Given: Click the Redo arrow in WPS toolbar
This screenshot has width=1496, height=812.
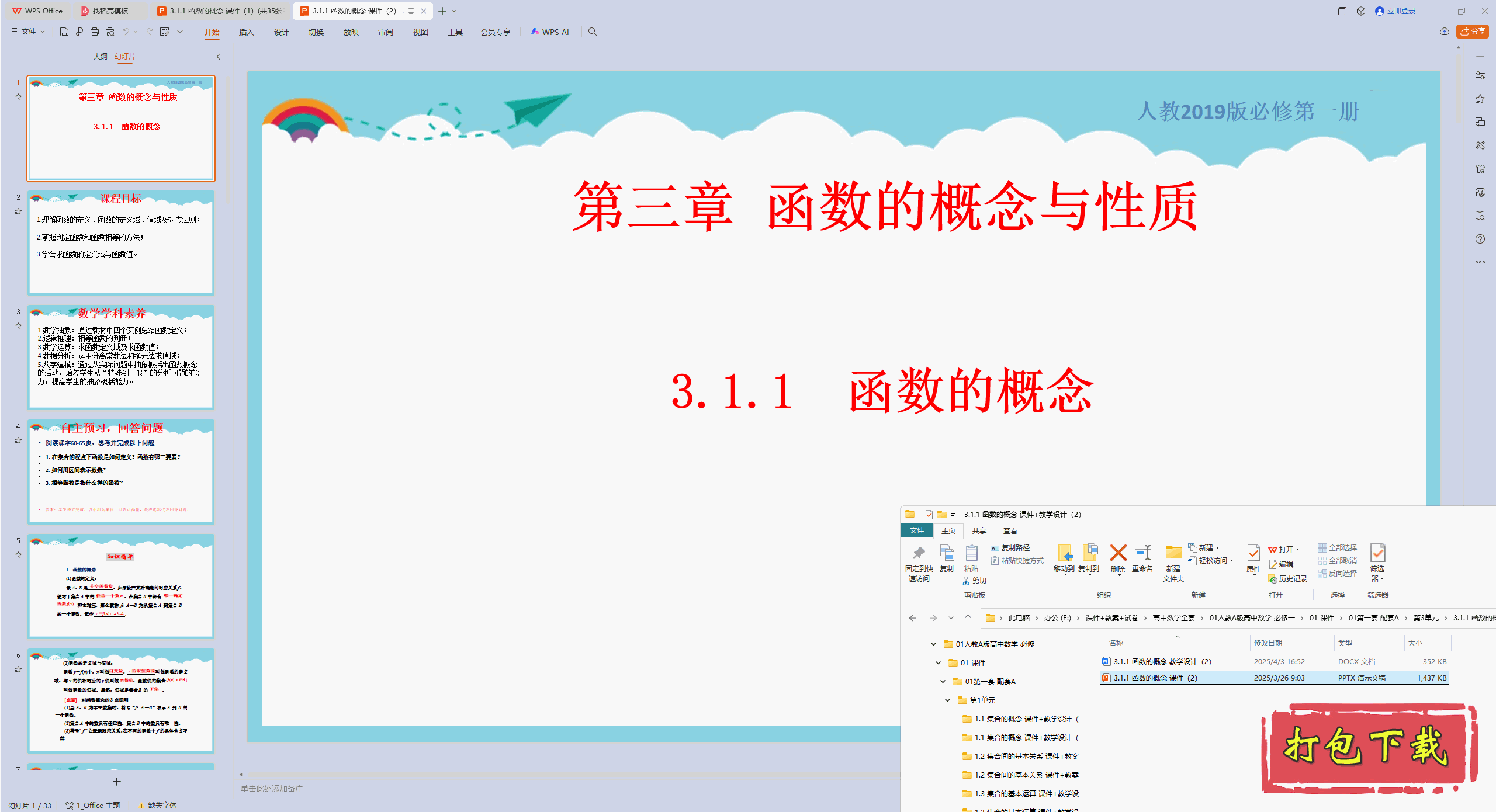Looking at the screenshot, I should tap(150, 32).
